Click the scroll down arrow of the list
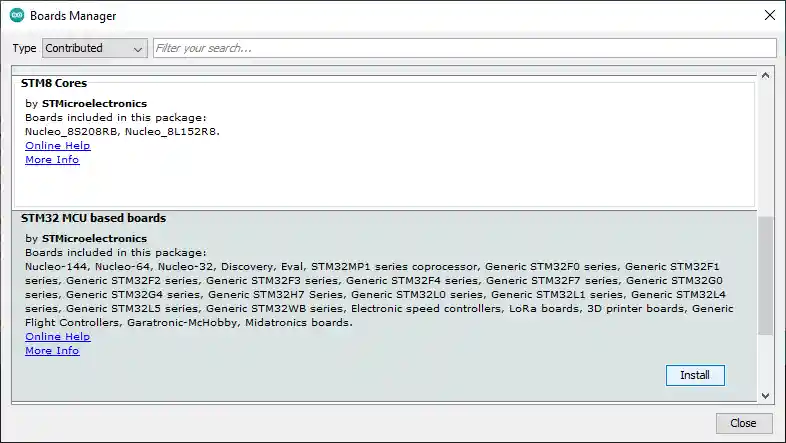 point(765,396)
